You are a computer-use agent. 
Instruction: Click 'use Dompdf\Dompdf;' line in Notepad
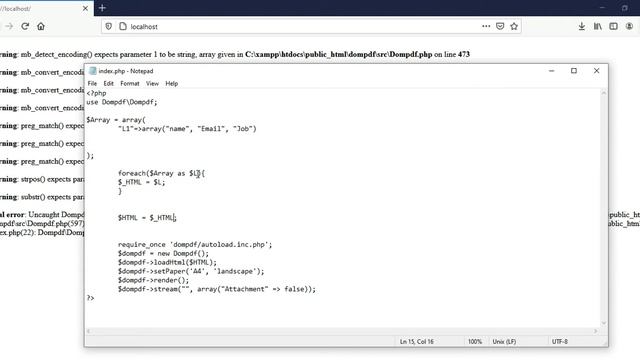click(x=122, y=102)
